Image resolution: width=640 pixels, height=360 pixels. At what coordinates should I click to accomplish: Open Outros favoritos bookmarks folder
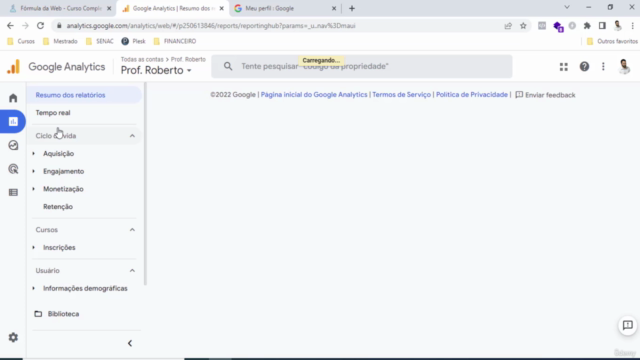[x=612, y=41]
